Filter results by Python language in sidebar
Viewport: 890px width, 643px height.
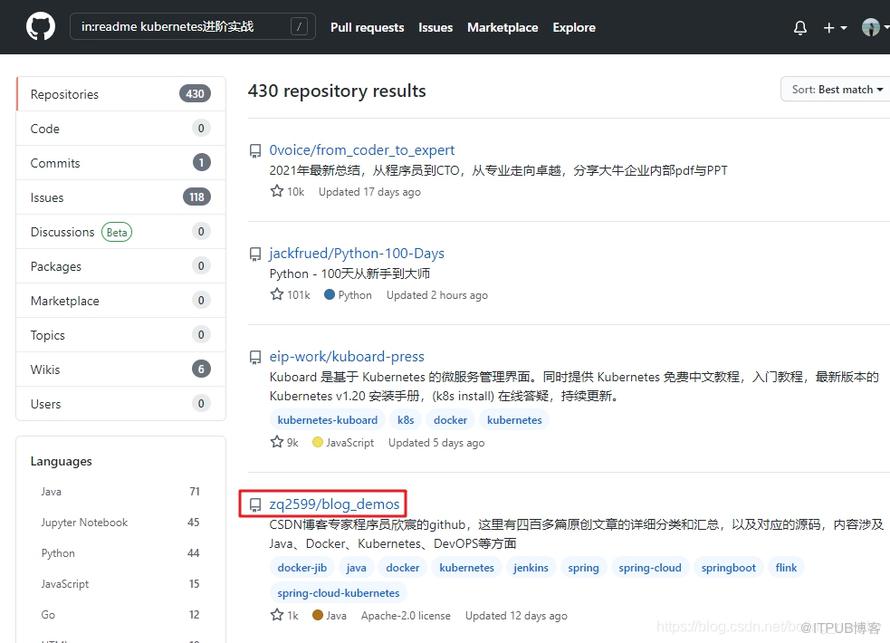(120, 553)
